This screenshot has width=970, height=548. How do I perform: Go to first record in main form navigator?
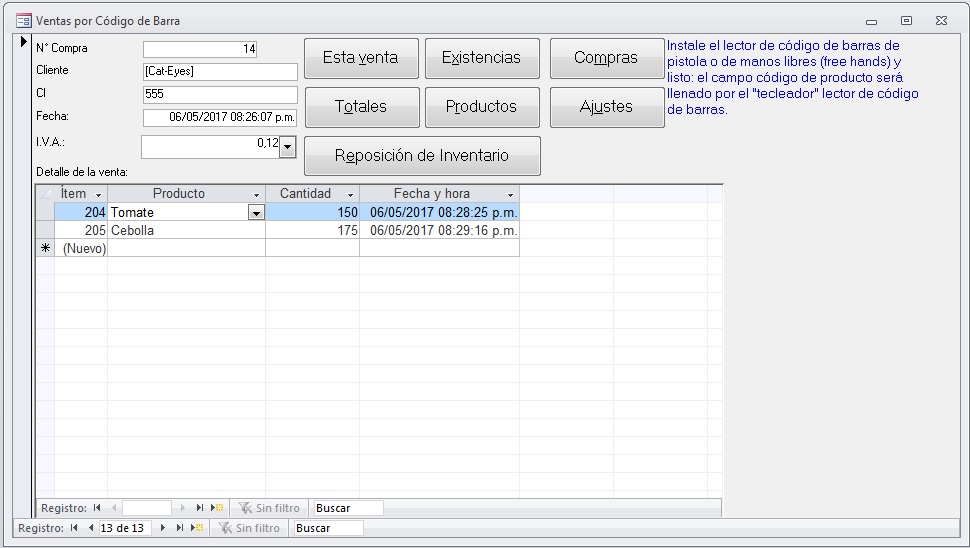coord(76,528)
